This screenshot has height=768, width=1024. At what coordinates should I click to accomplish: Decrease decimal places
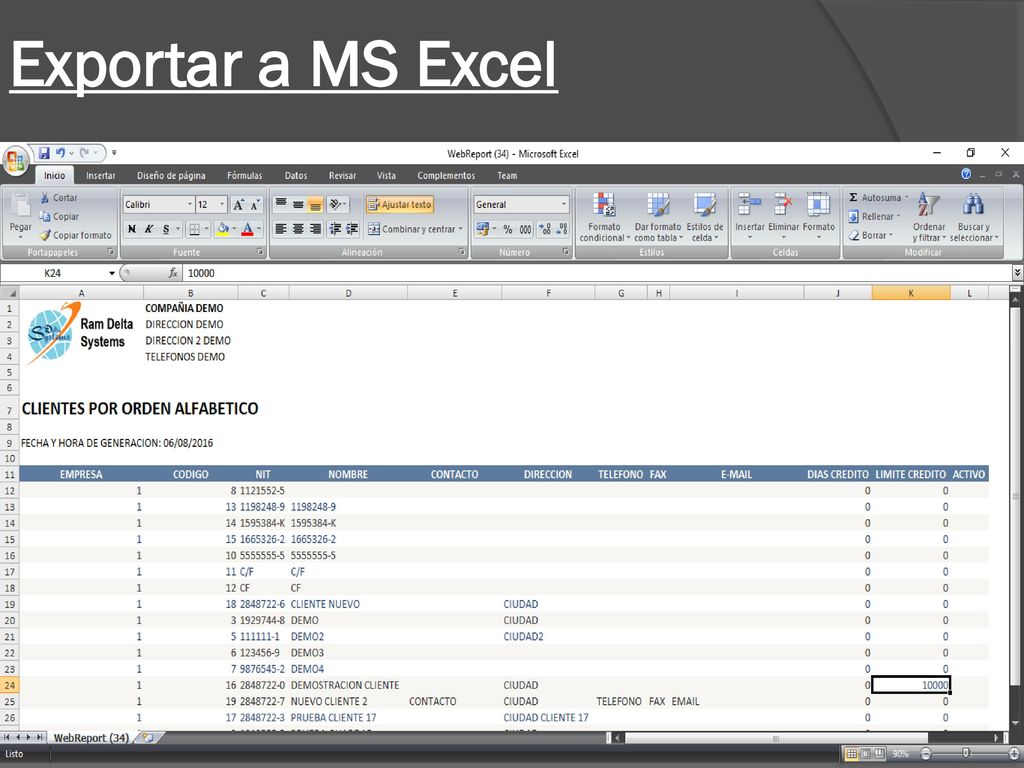tap(561, 229)
